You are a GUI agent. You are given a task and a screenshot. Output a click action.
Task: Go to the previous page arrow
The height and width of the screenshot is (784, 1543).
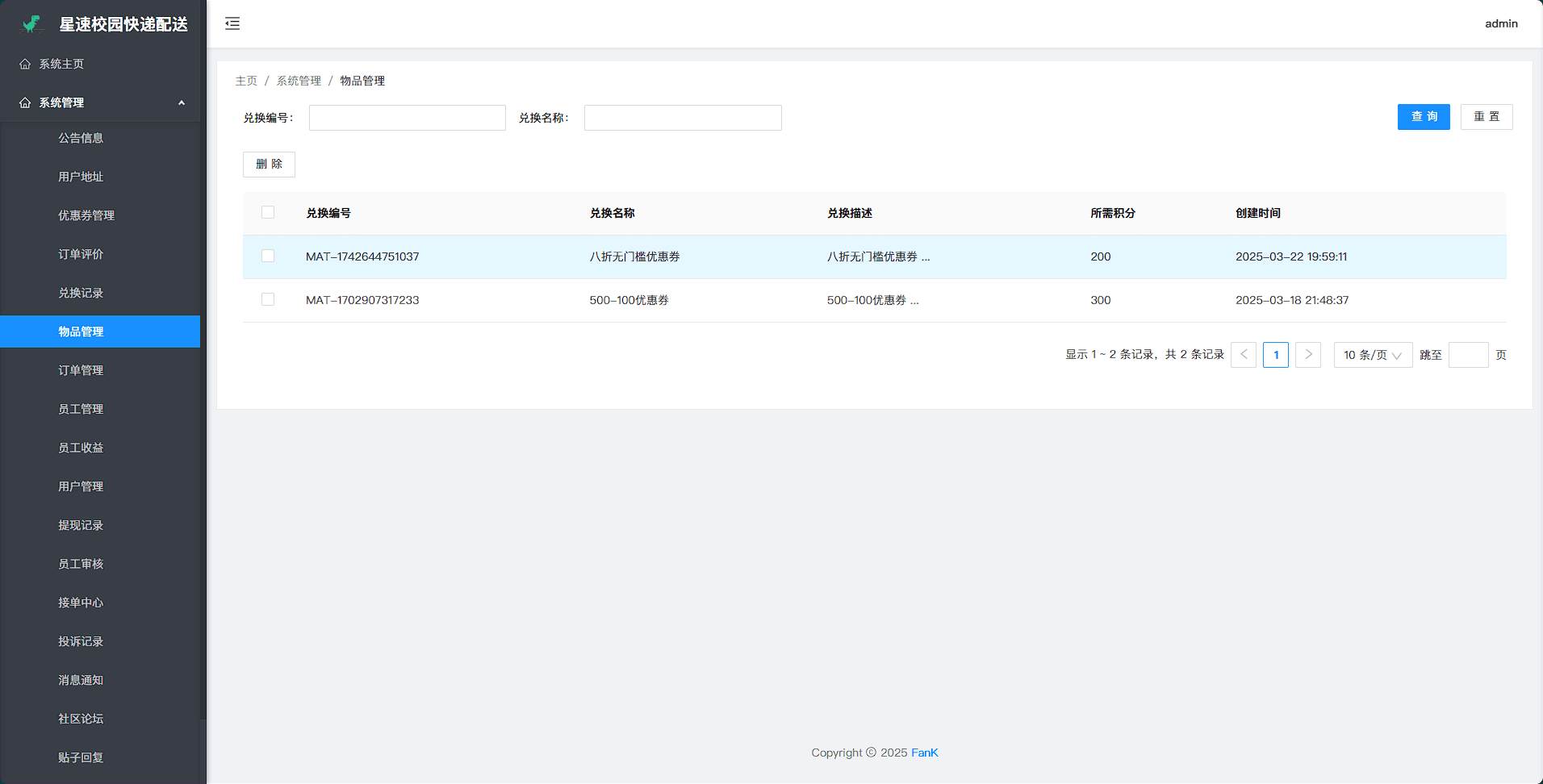(1243, 355)
